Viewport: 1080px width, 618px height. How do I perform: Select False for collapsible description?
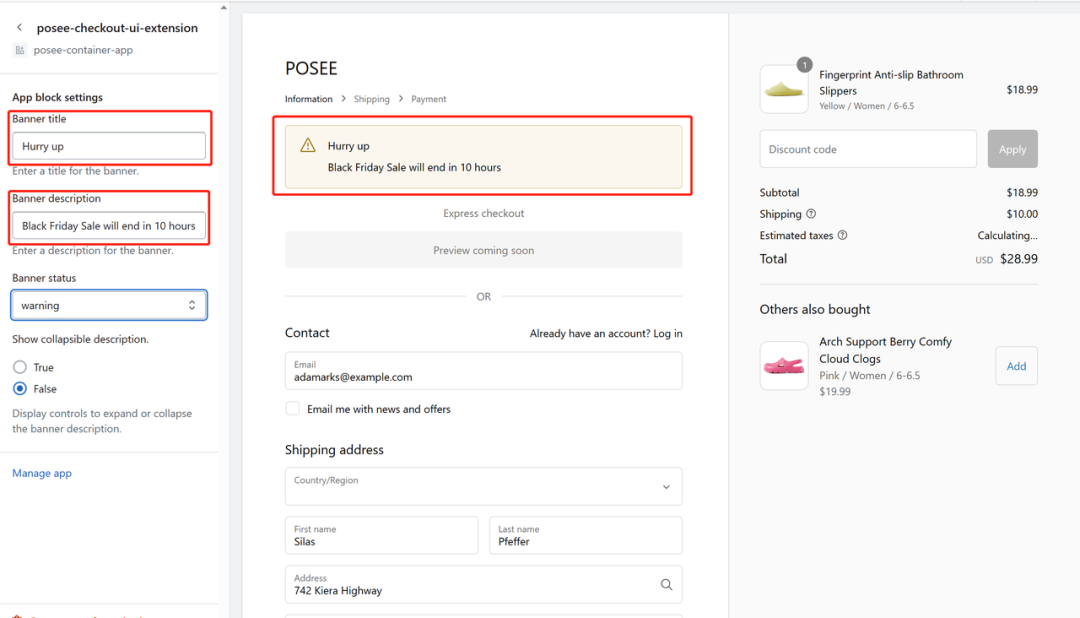pos(20,389)
